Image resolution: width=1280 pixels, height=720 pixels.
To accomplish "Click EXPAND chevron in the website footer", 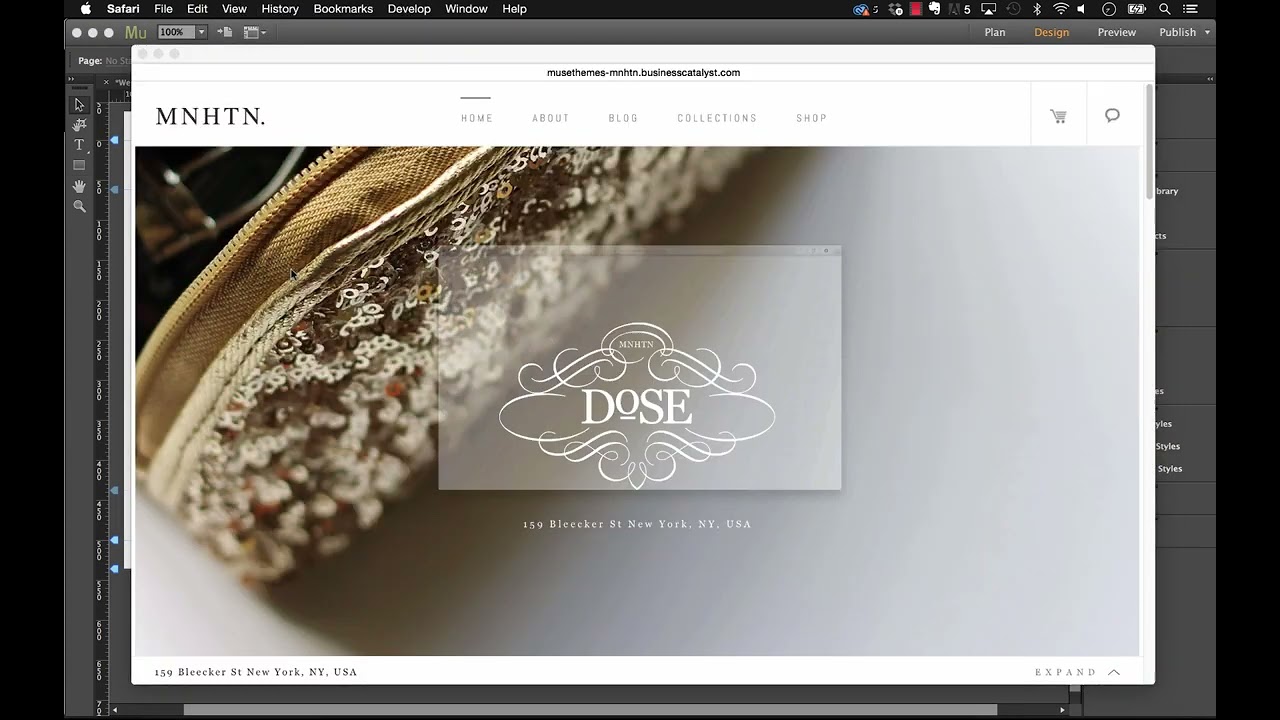I will 1114,672.
